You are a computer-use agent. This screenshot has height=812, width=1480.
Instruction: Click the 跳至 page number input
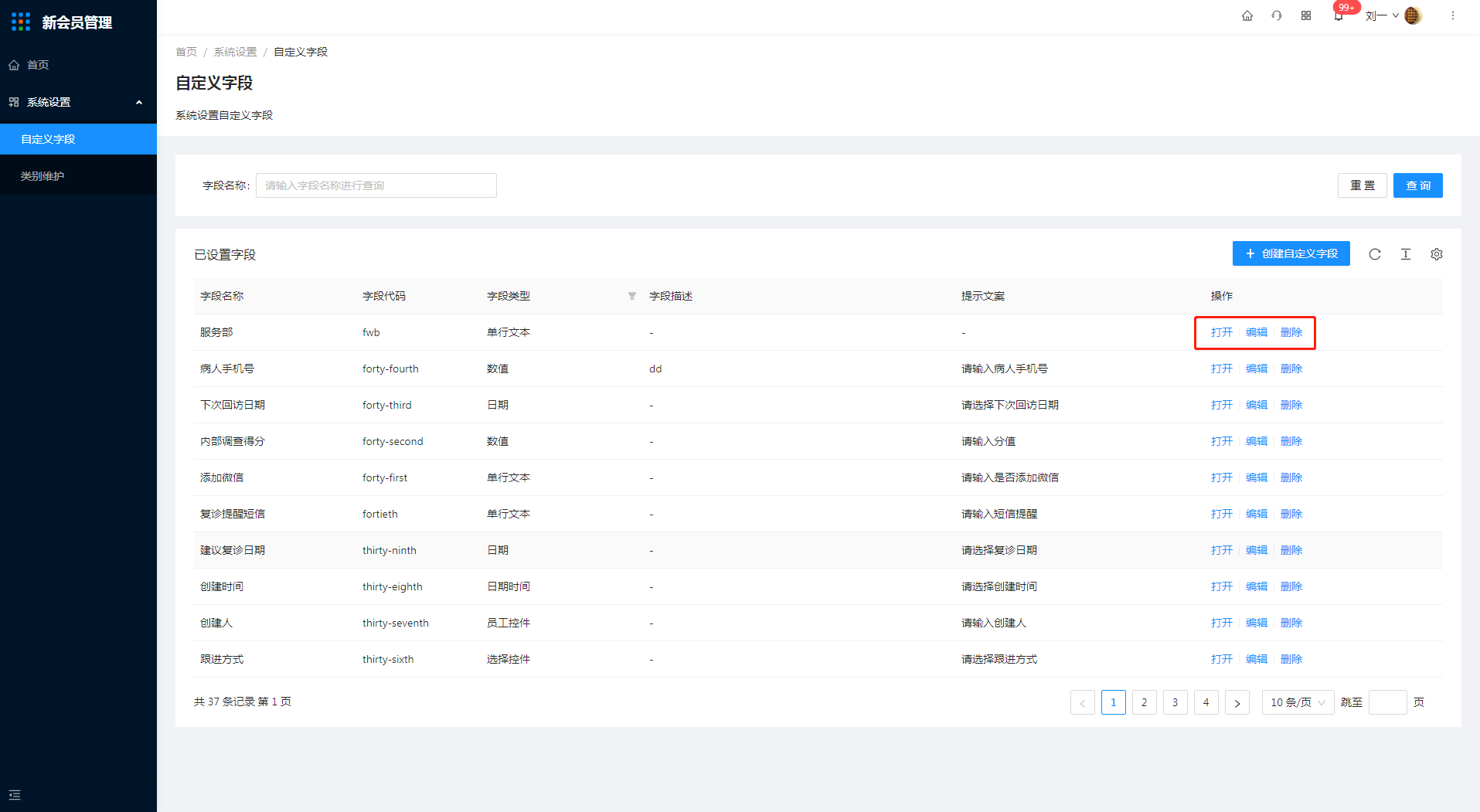pos(1388,702)
